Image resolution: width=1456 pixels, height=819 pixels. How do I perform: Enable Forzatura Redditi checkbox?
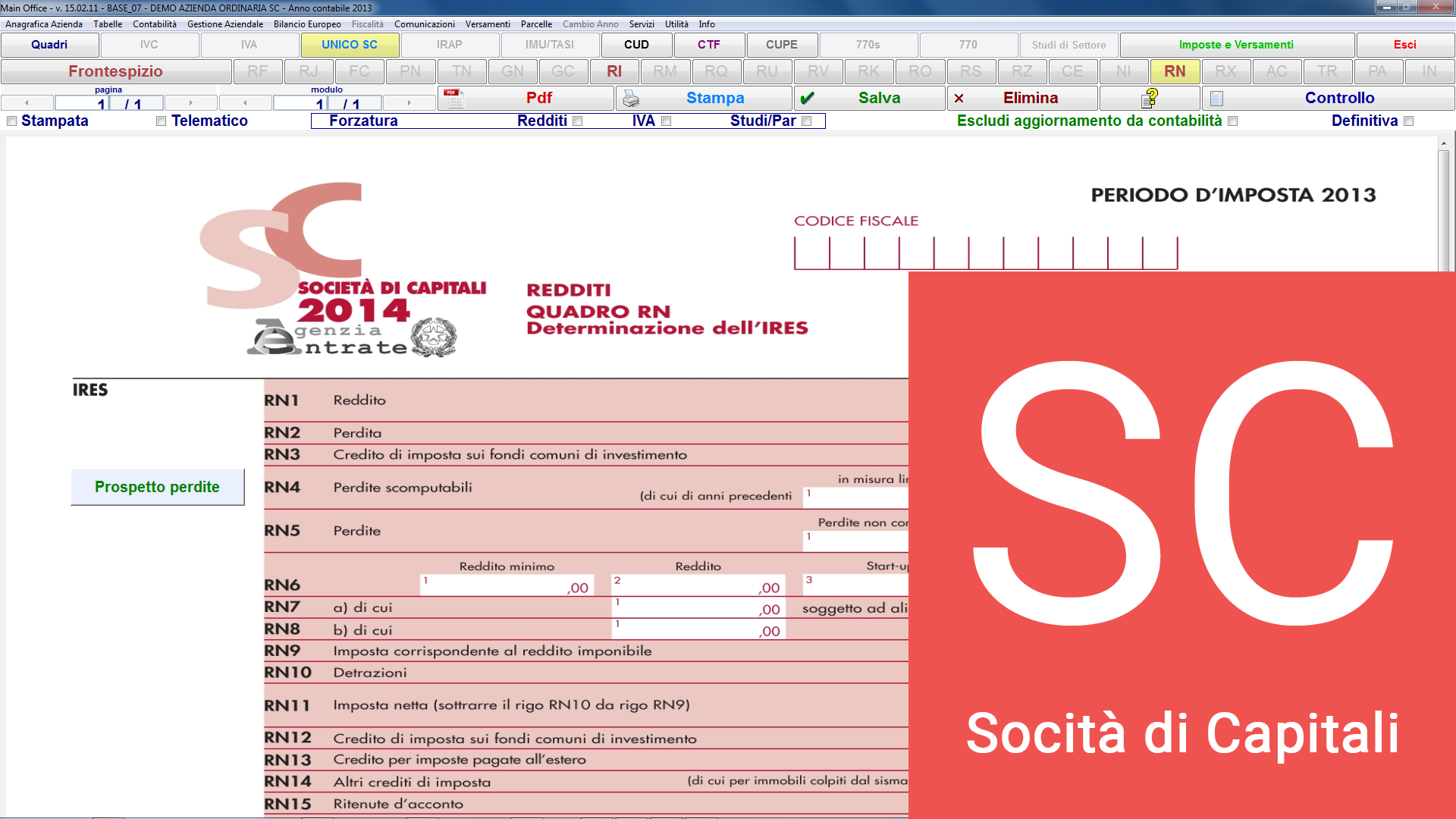[x=578, y=121]
